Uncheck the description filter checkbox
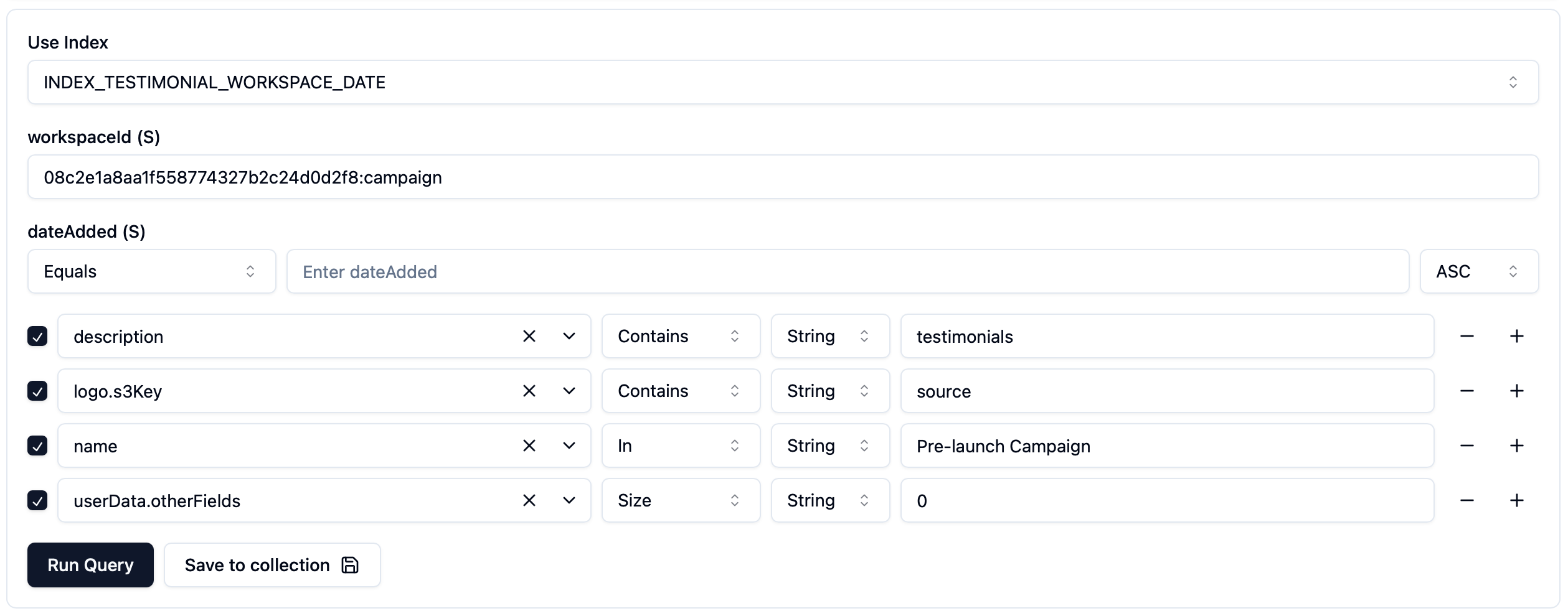The image size is (1568, 616). point(37,336)
